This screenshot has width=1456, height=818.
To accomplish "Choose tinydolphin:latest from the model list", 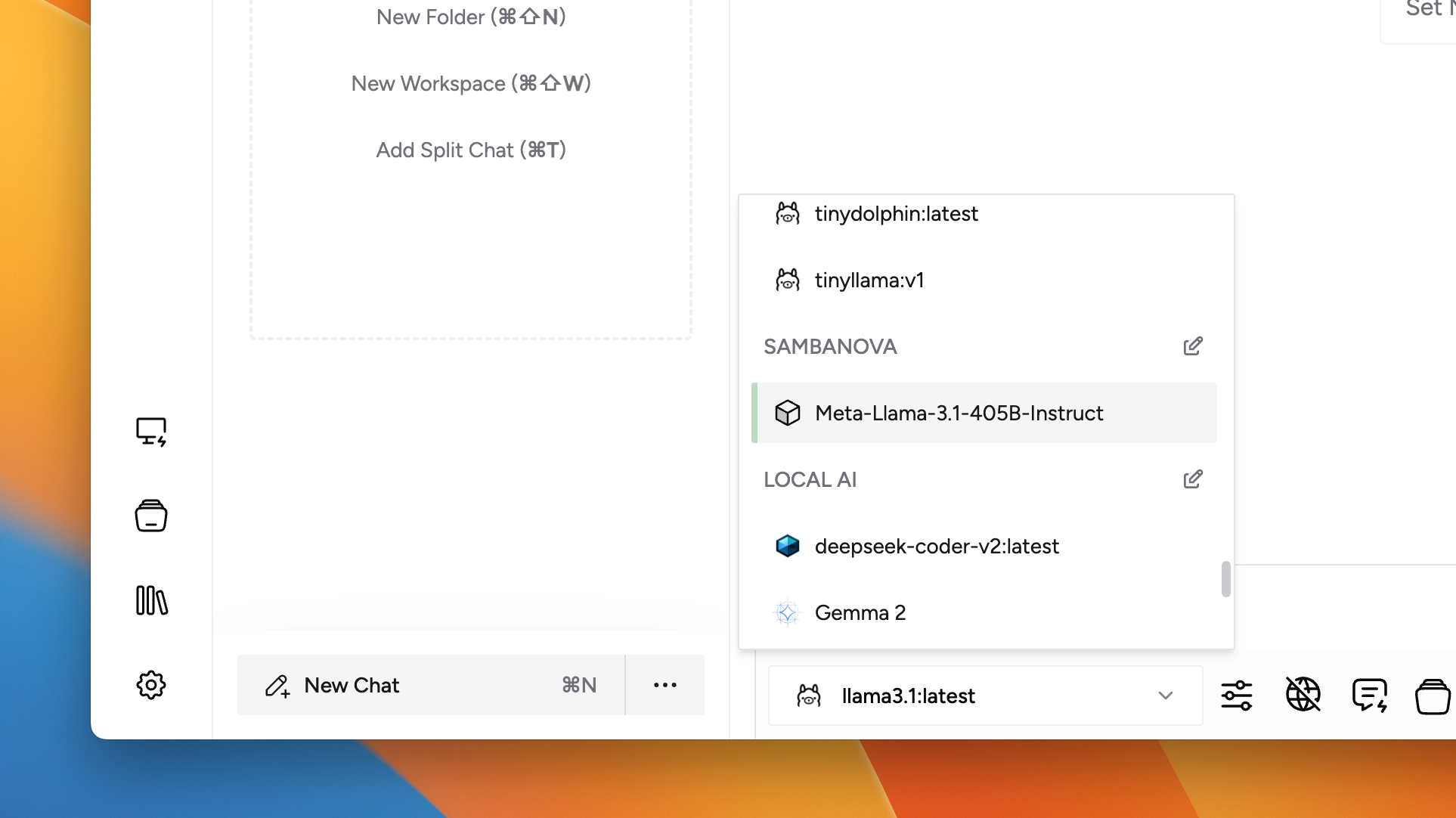I will tap(896, 213).
